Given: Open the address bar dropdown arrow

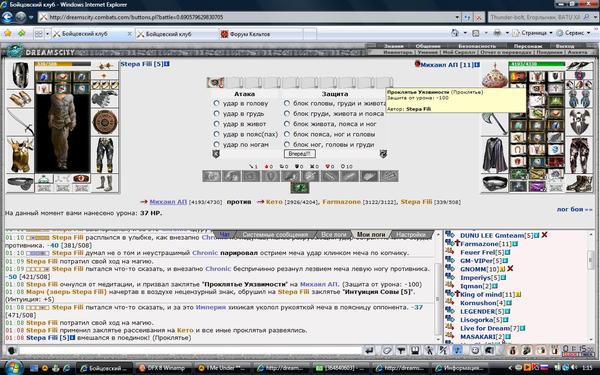Looking at the screenshot, I should tap(457, 17).
